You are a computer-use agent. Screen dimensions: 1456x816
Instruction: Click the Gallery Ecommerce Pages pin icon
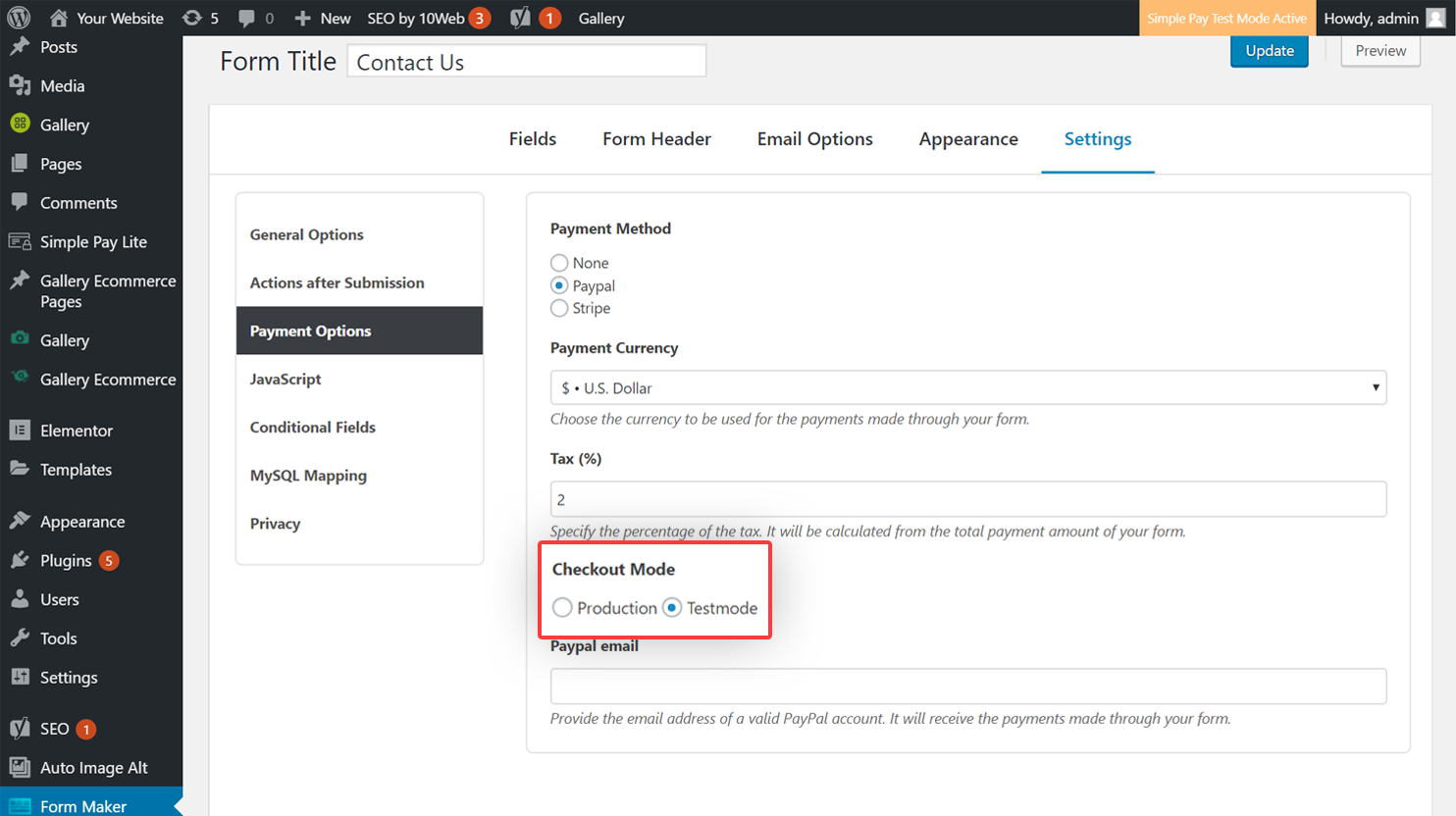[20, 280]
